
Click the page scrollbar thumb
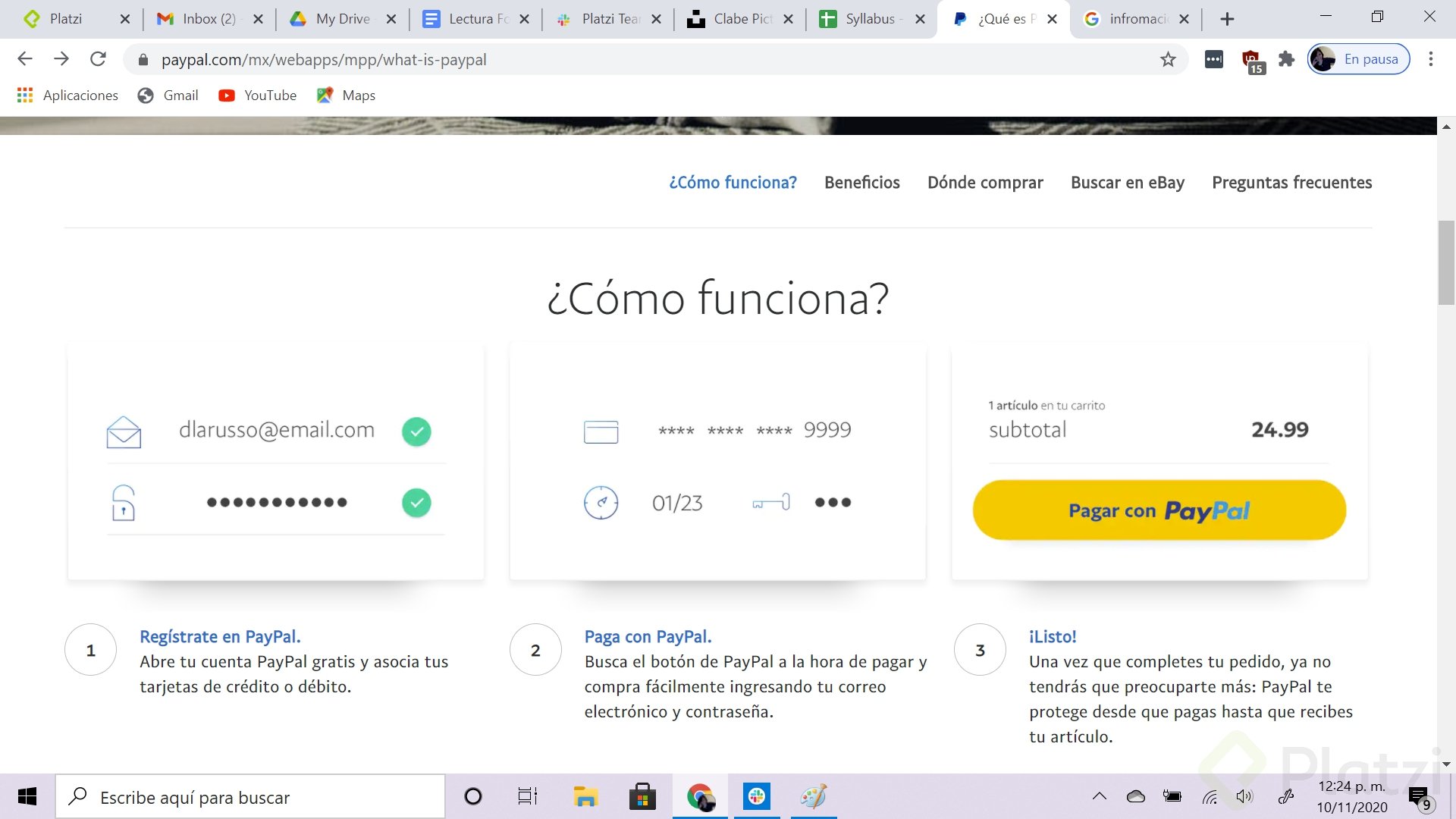coord(1446,262)
